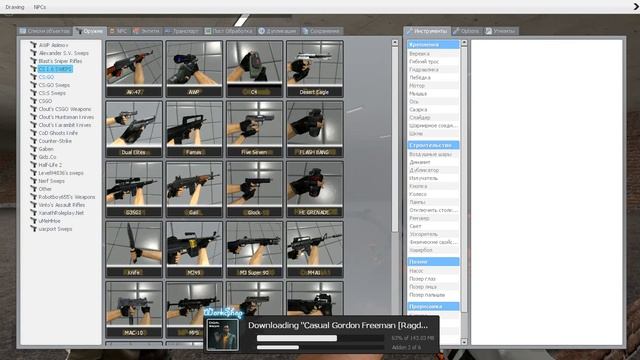Choose the Сварка (Weld) tool

click(x=433, y=109)
